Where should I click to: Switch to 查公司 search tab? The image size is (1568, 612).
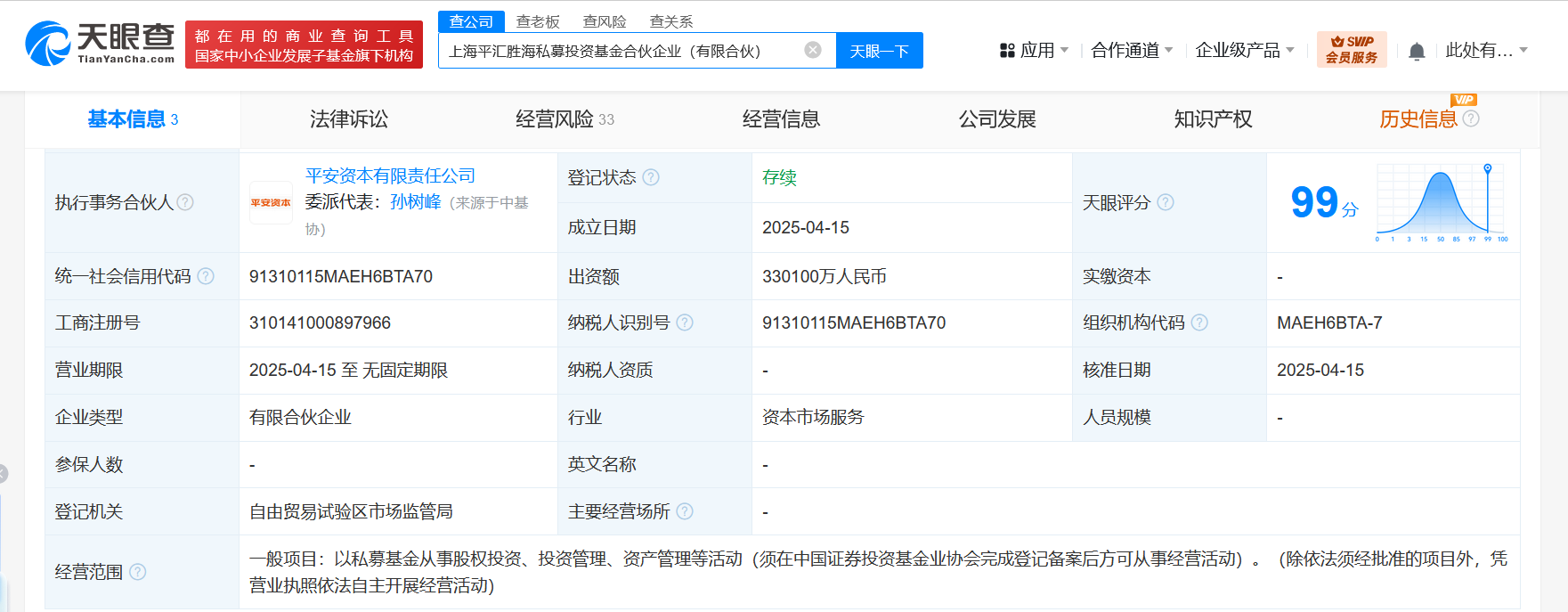[471, 21]
